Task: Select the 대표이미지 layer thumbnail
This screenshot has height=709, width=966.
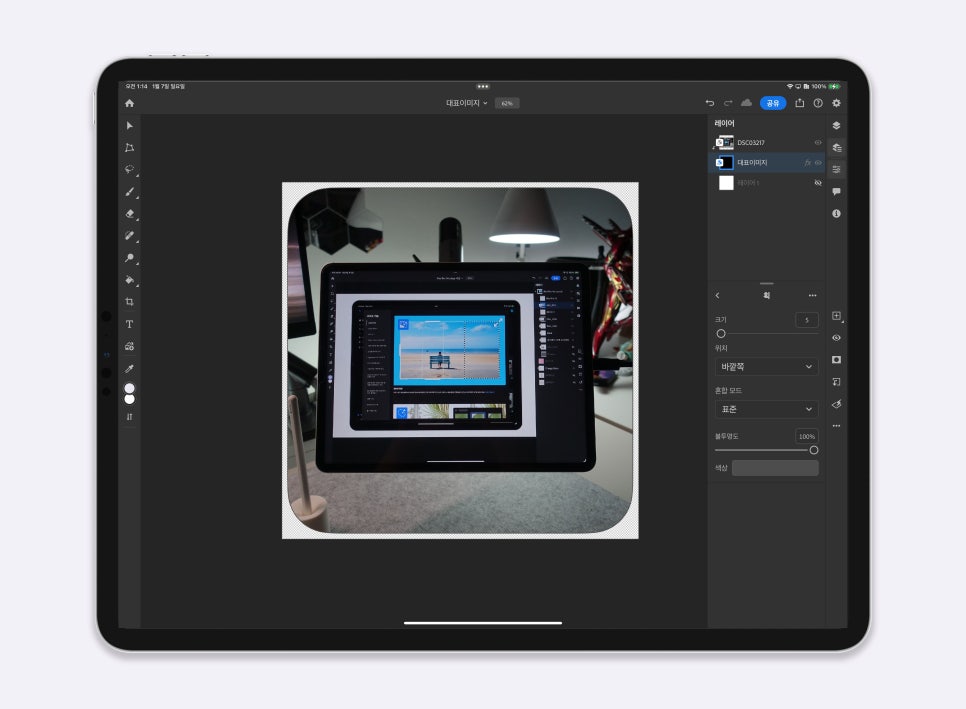Action: (x=725, y=163)
